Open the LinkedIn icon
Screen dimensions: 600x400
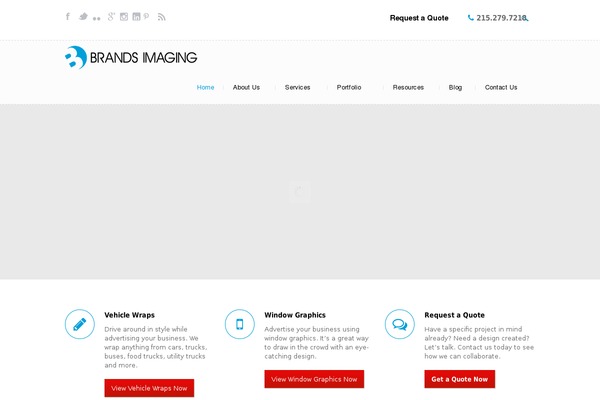[136, 16]
